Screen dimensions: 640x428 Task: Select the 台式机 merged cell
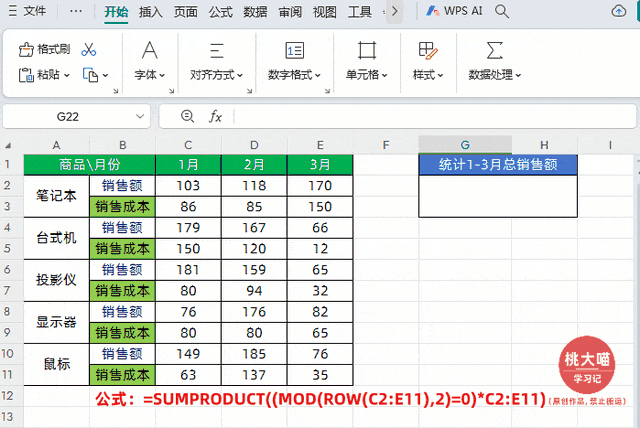pos(56,238)
